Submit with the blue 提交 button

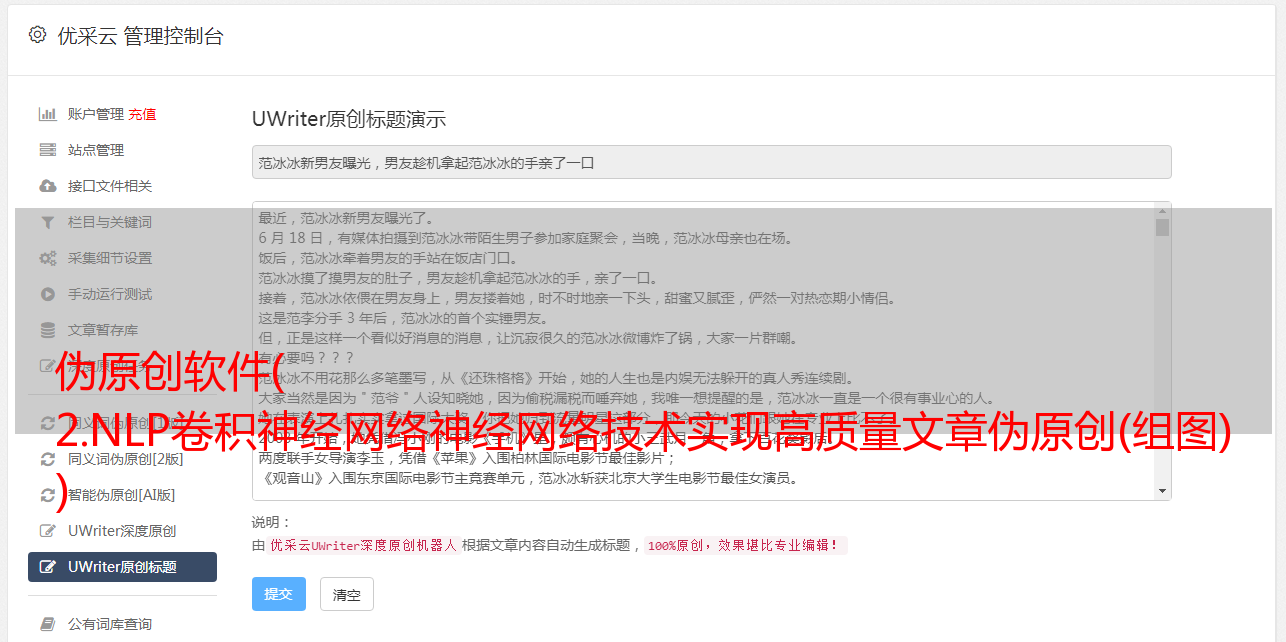pyautogui.click(x=278, y=594)
